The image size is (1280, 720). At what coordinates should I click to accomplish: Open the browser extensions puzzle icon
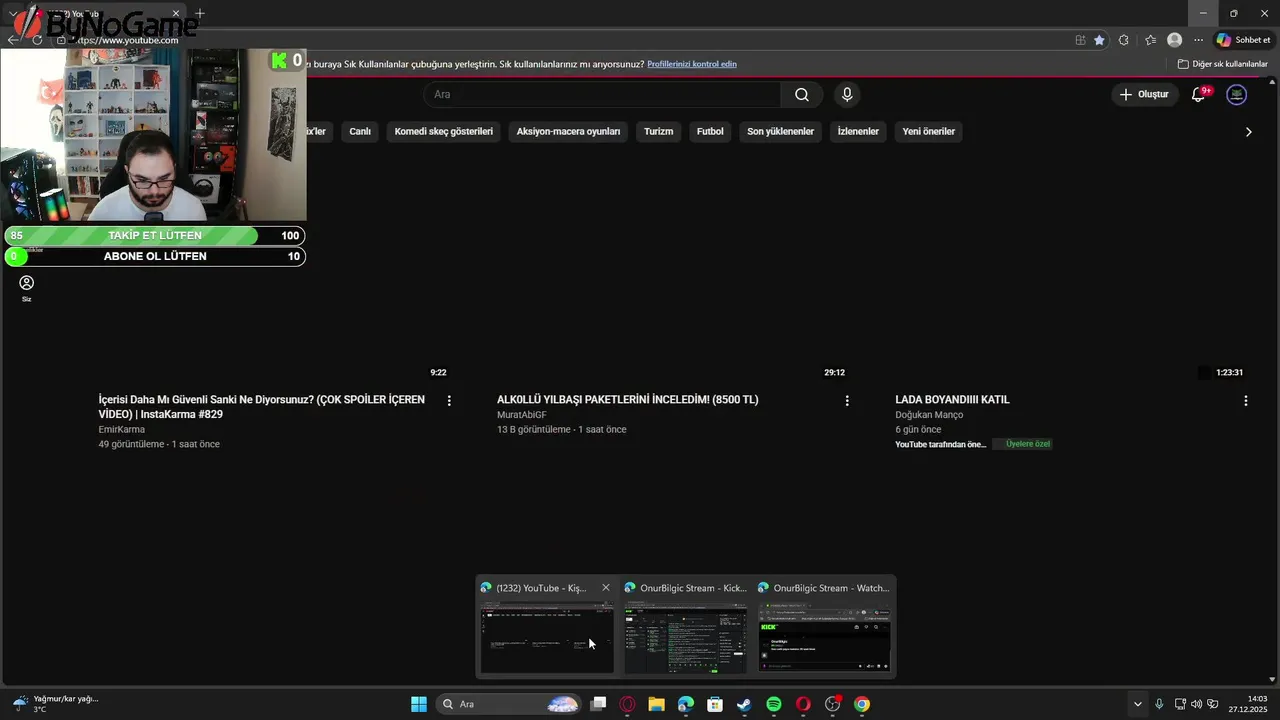tap(1124, 40)
